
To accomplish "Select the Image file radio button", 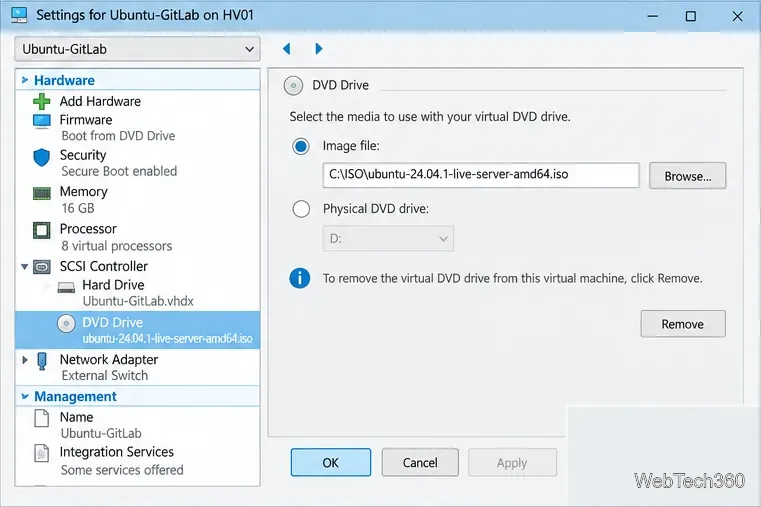I will click(x=301, y=146).
